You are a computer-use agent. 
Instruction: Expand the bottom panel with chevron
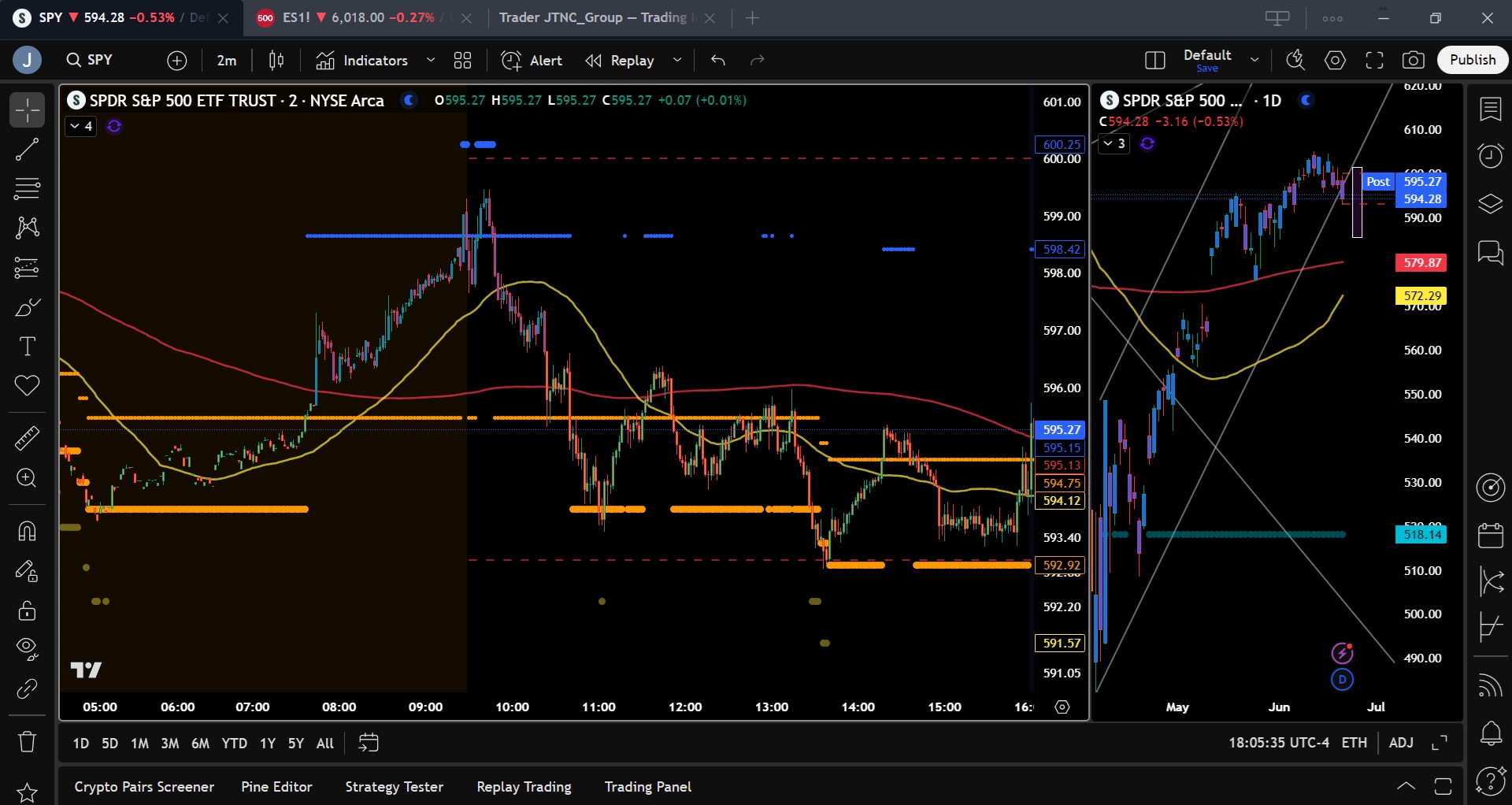pyautogui.click(x=1406, y=786)
